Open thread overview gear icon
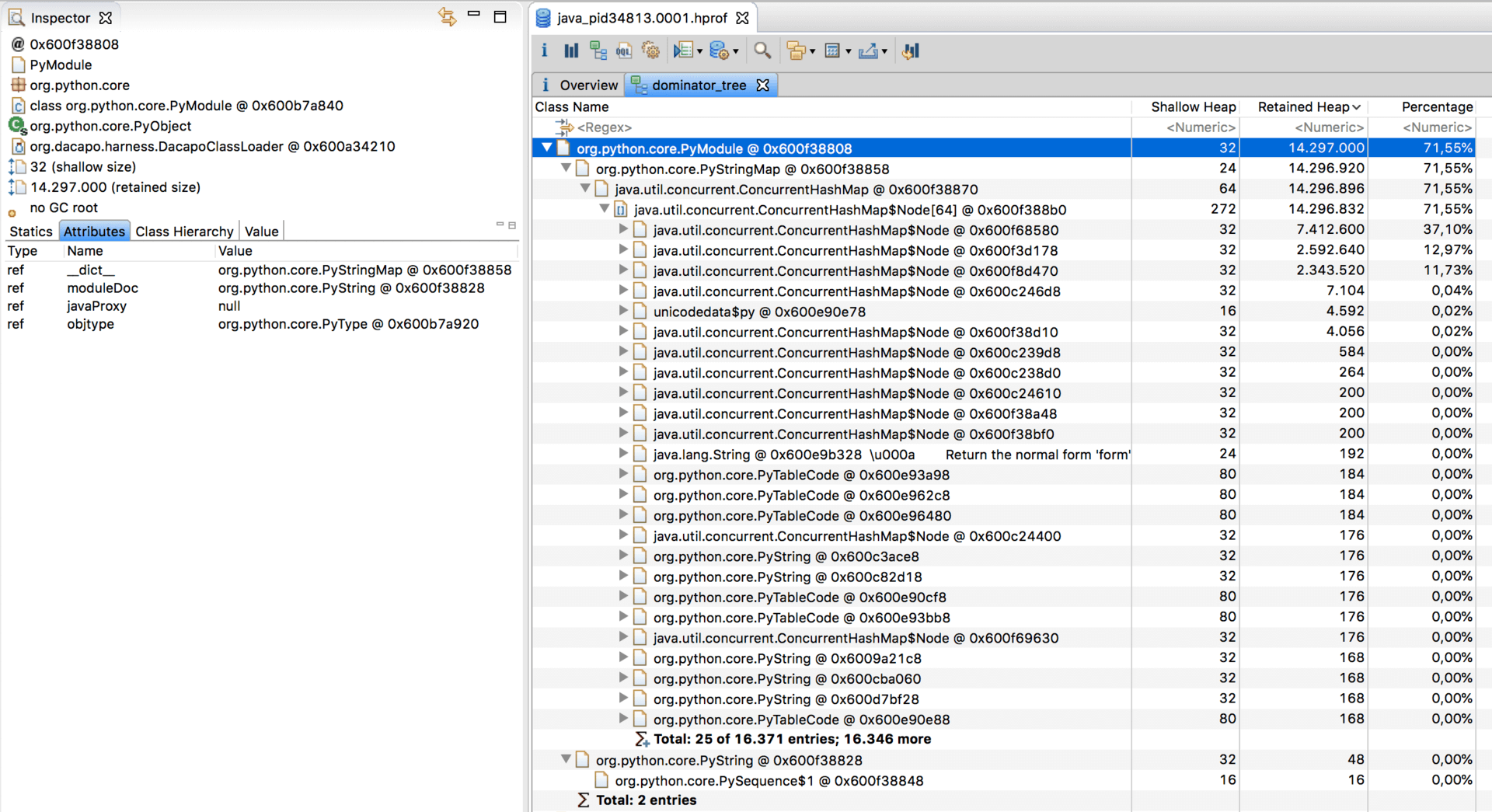 [x=651, y=51]
